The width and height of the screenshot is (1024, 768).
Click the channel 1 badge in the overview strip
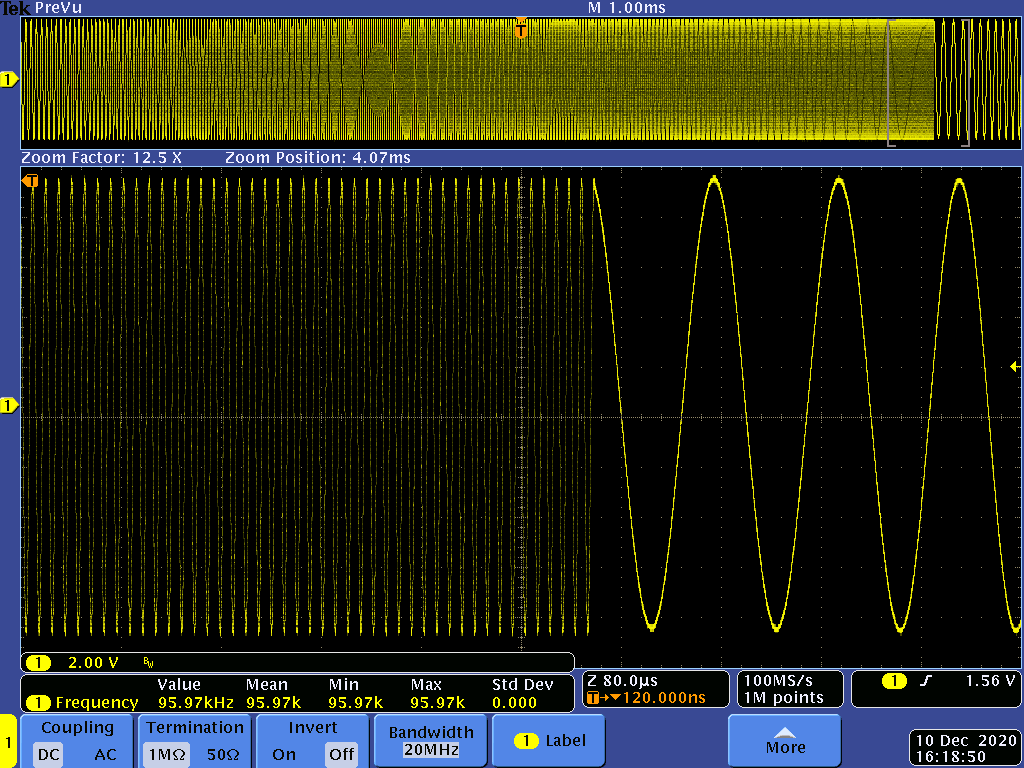click(9, 80)
